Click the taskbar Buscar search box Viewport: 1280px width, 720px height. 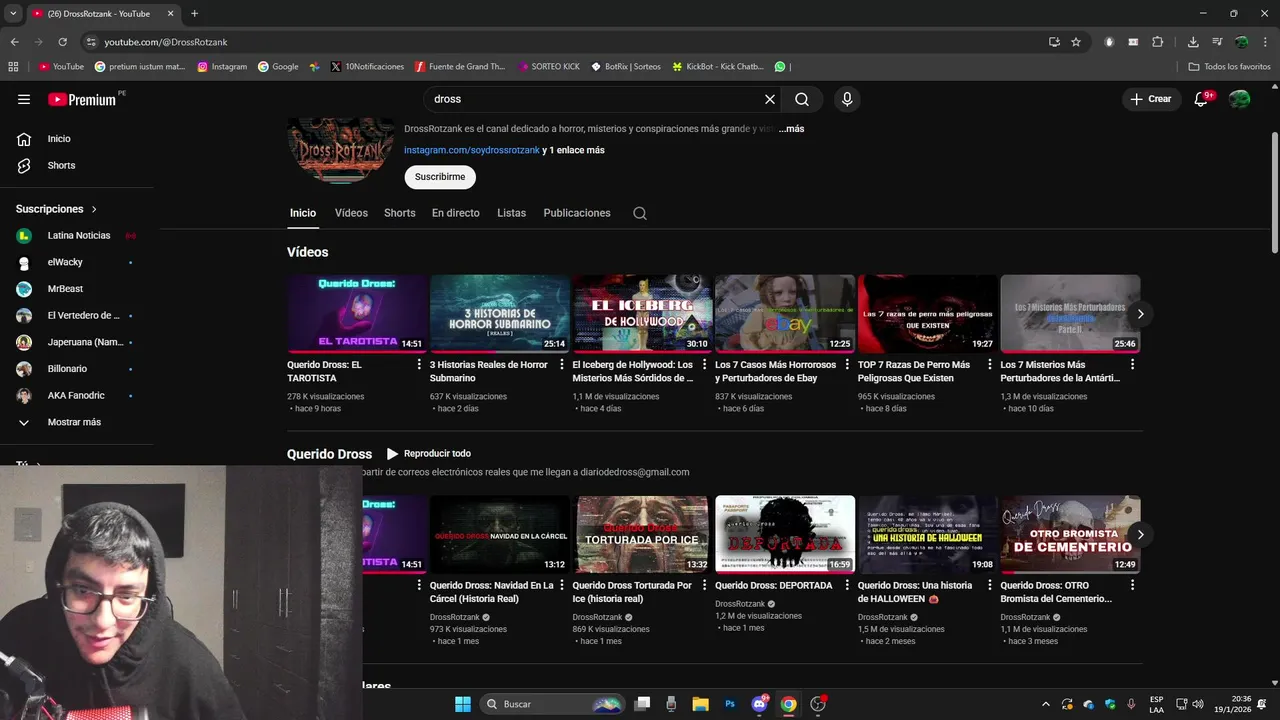[x=553, y=704]
